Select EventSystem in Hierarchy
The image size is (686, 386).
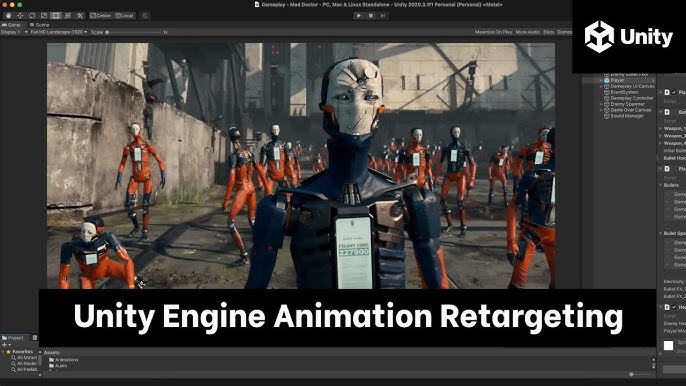tap(624, 92)
